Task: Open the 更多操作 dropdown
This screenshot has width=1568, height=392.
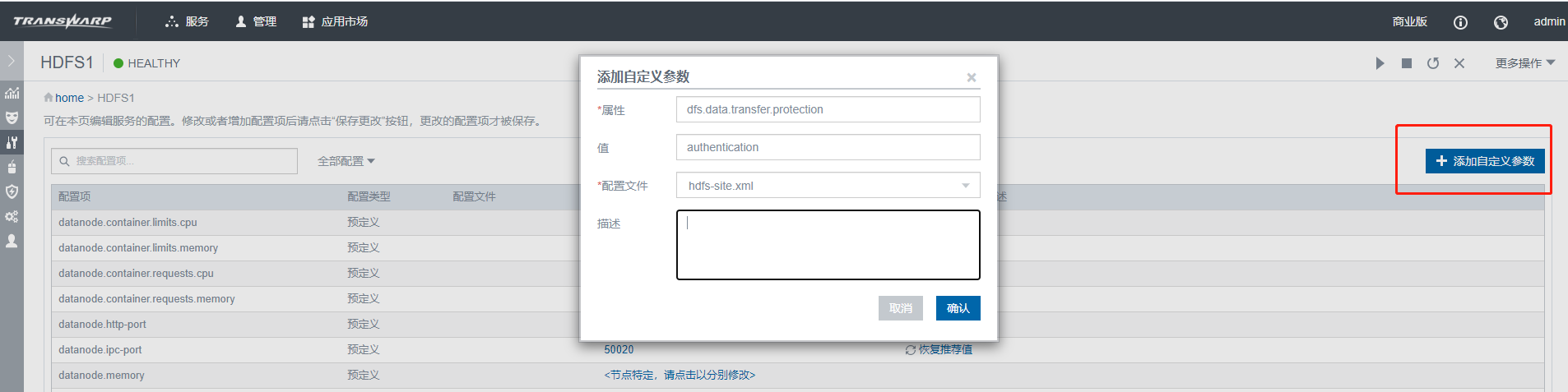Action: click(1525, 63)
